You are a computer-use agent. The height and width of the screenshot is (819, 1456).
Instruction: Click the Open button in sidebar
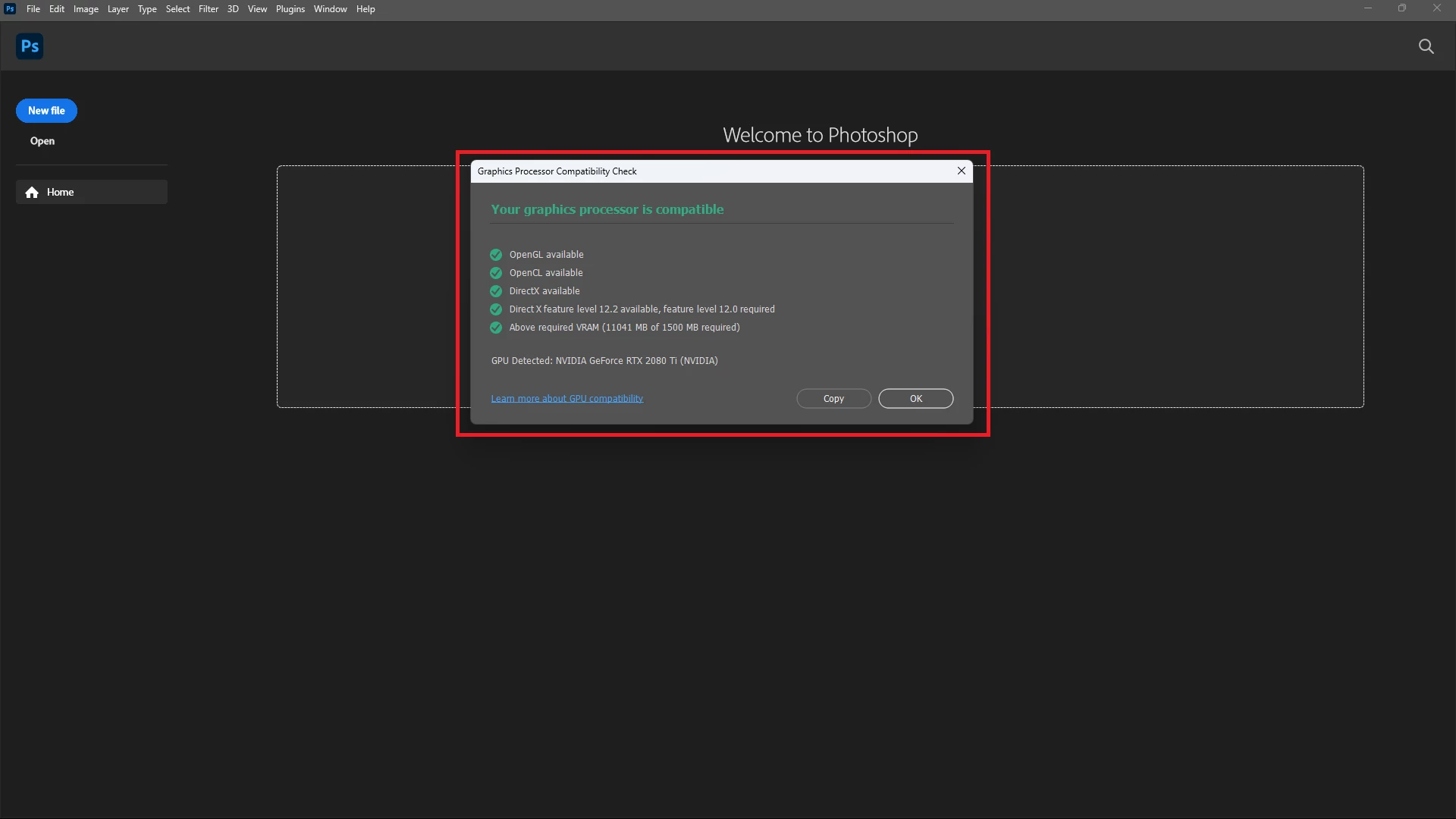pos(42,141)
